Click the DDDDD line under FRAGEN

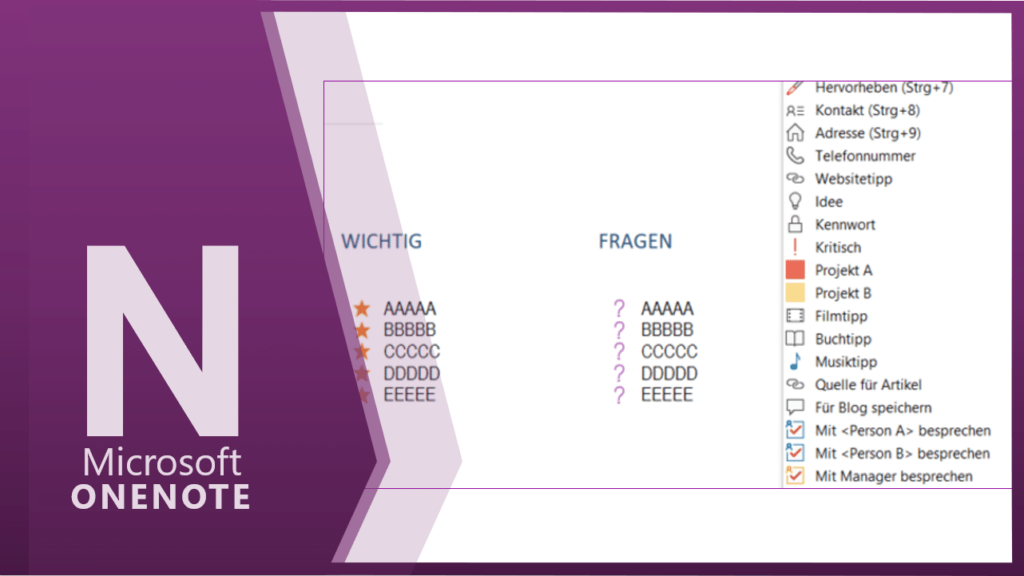669,373
